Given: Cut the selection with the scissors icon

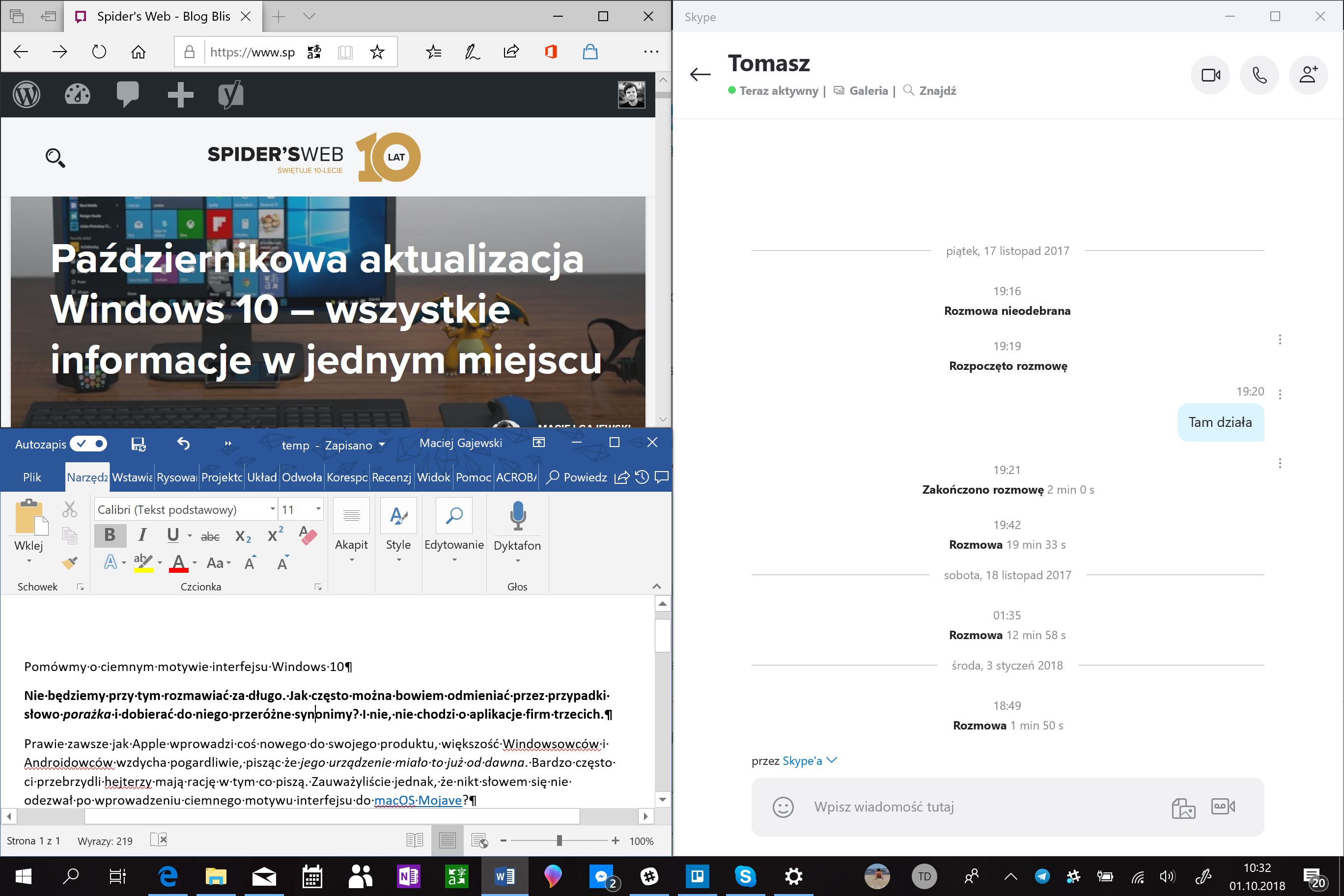Looking at the screenshot, I should tap(70, 508).
